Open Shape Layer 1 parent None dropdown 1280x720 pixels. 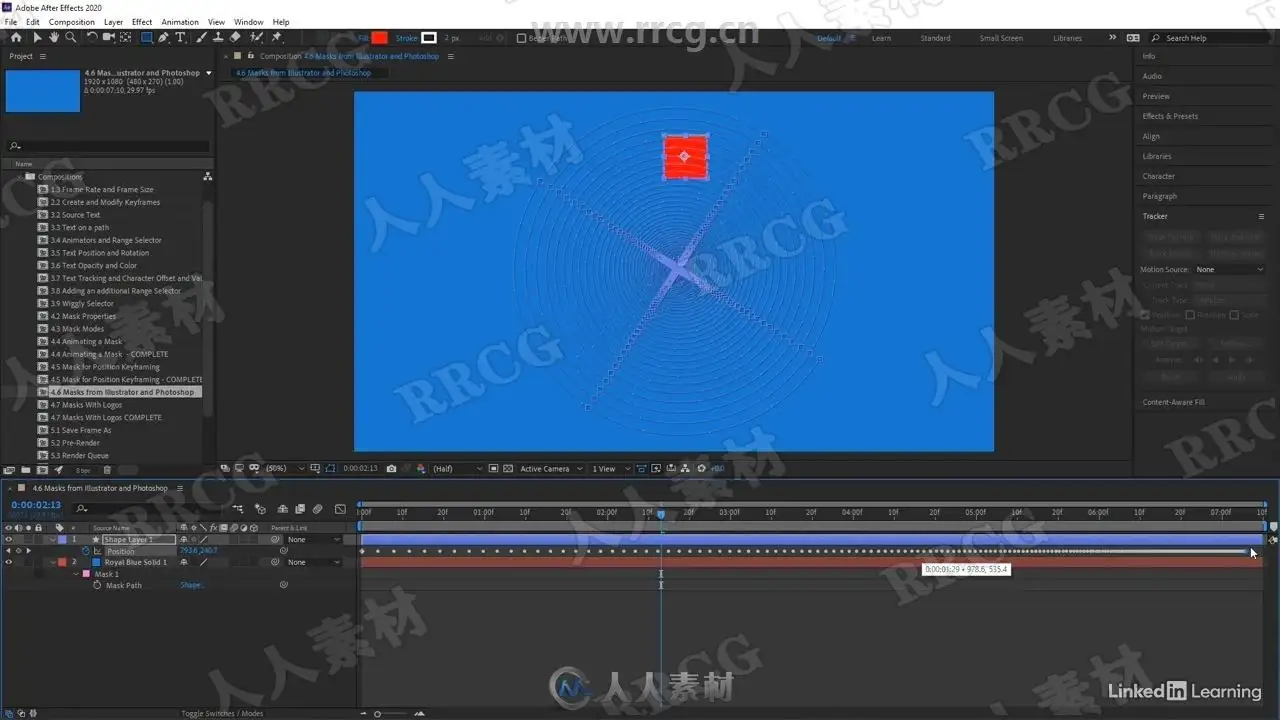[x=313, y=540]
